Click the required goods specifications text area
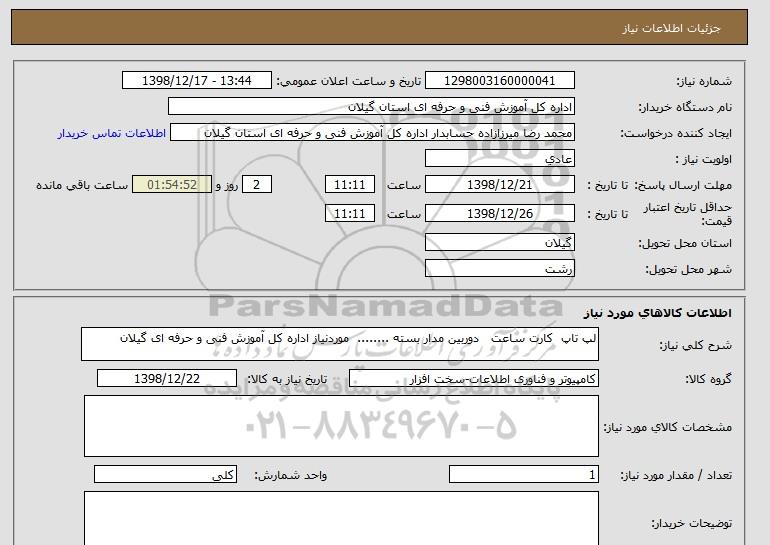Screen dimensions: 770x545 pos(341,426)
